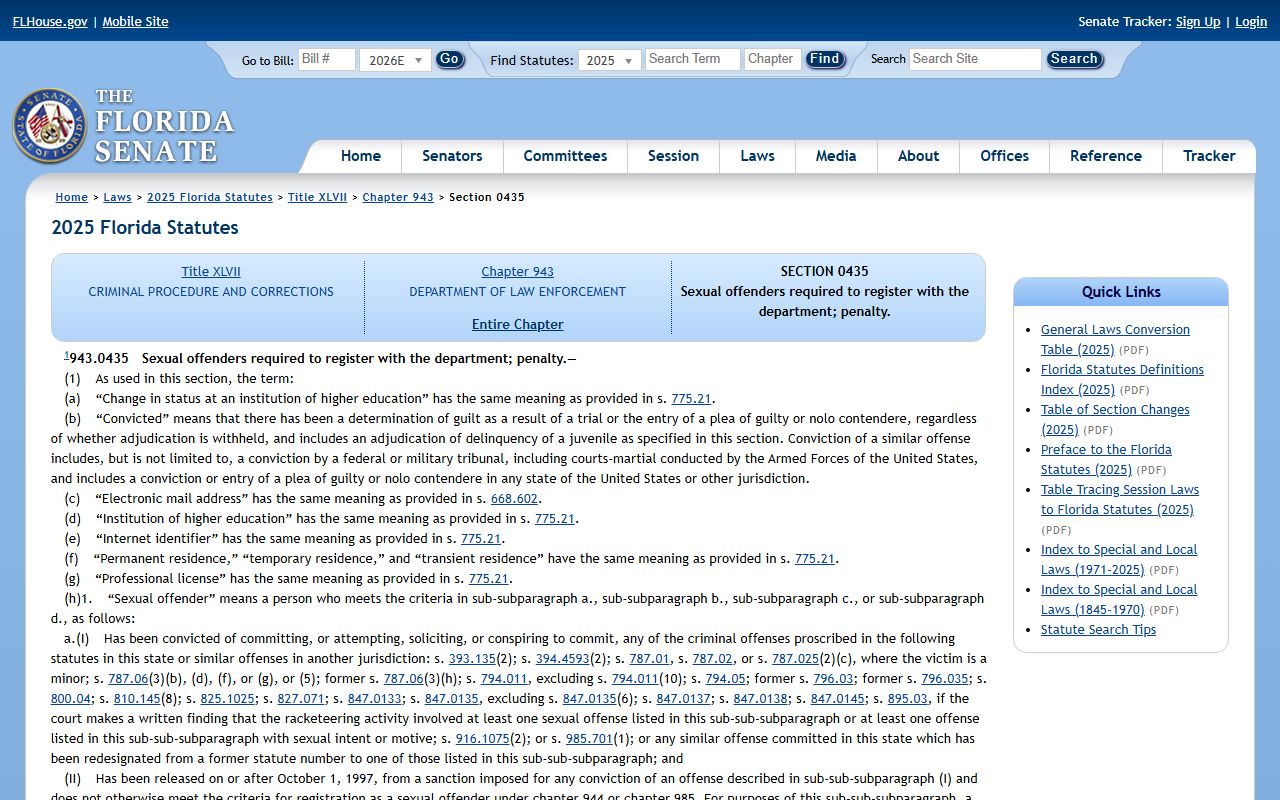Focus the Search Site input field
Screen dimensions: 1280x800
975,59
